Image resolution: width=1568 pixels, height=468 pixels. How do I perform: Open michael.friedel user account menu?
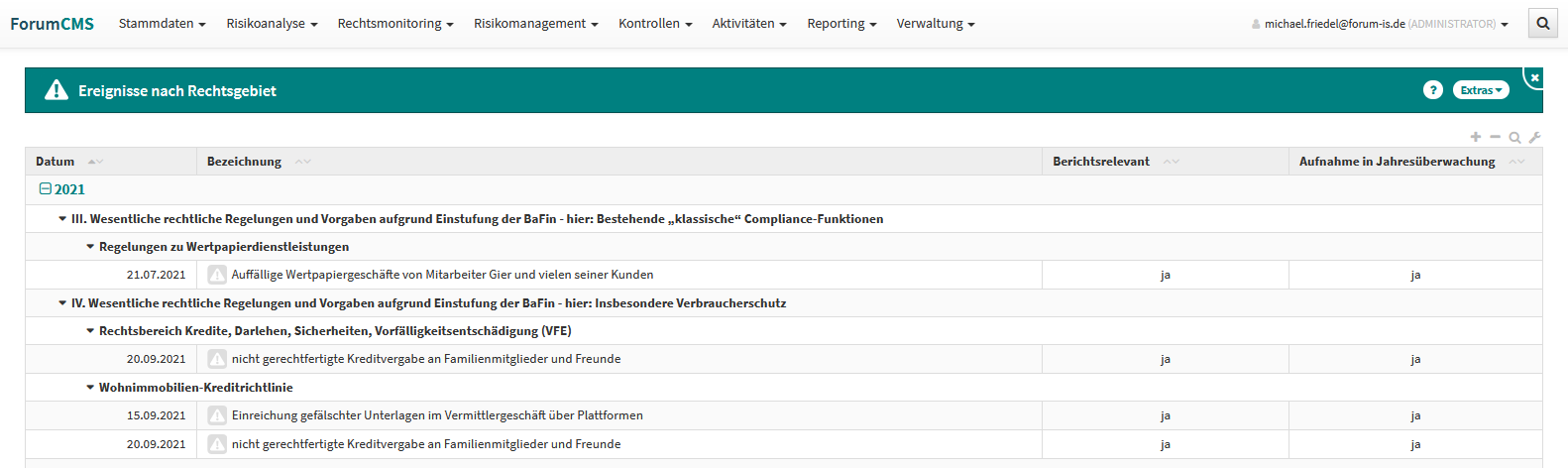click(1384, 24)
